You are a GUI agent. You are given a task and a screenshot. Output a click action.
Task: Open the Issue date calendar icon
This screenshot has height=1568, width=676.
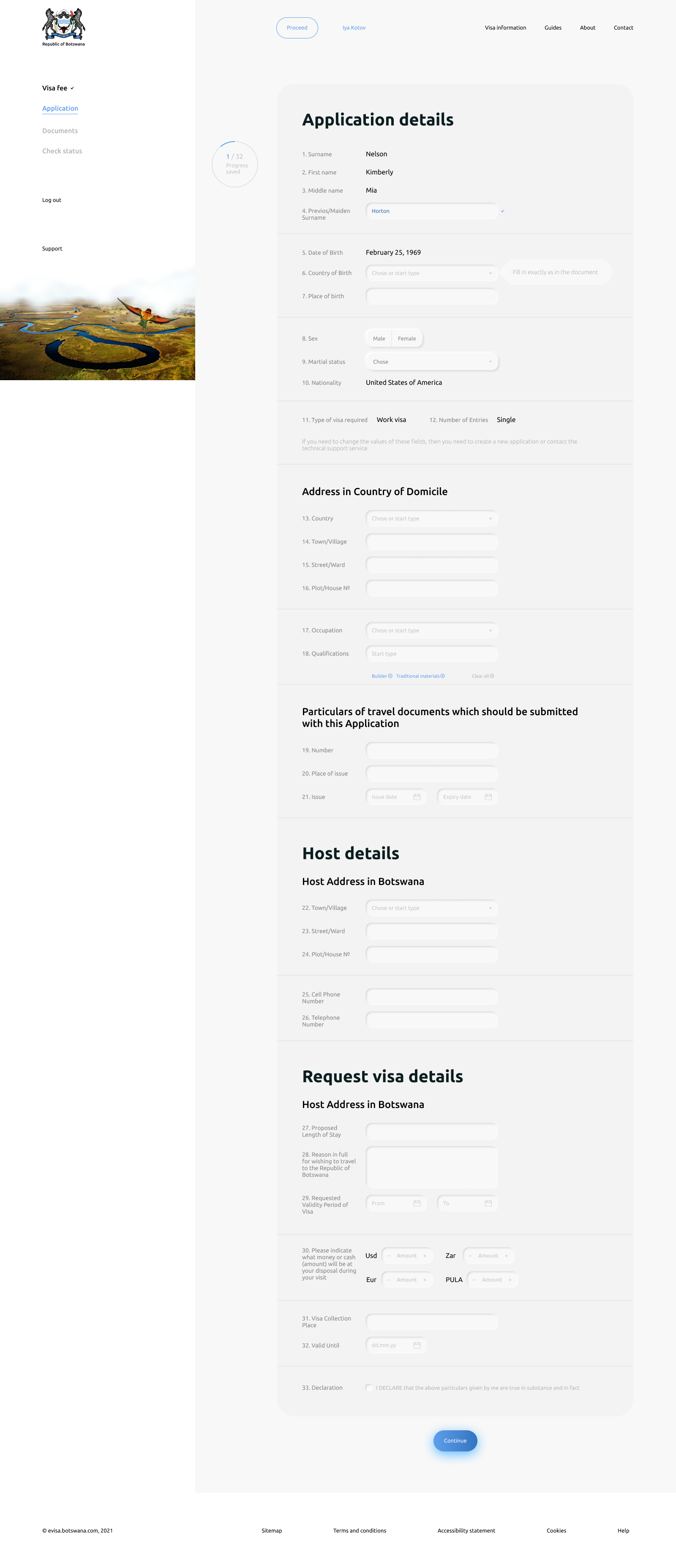[x=417, y=797]
